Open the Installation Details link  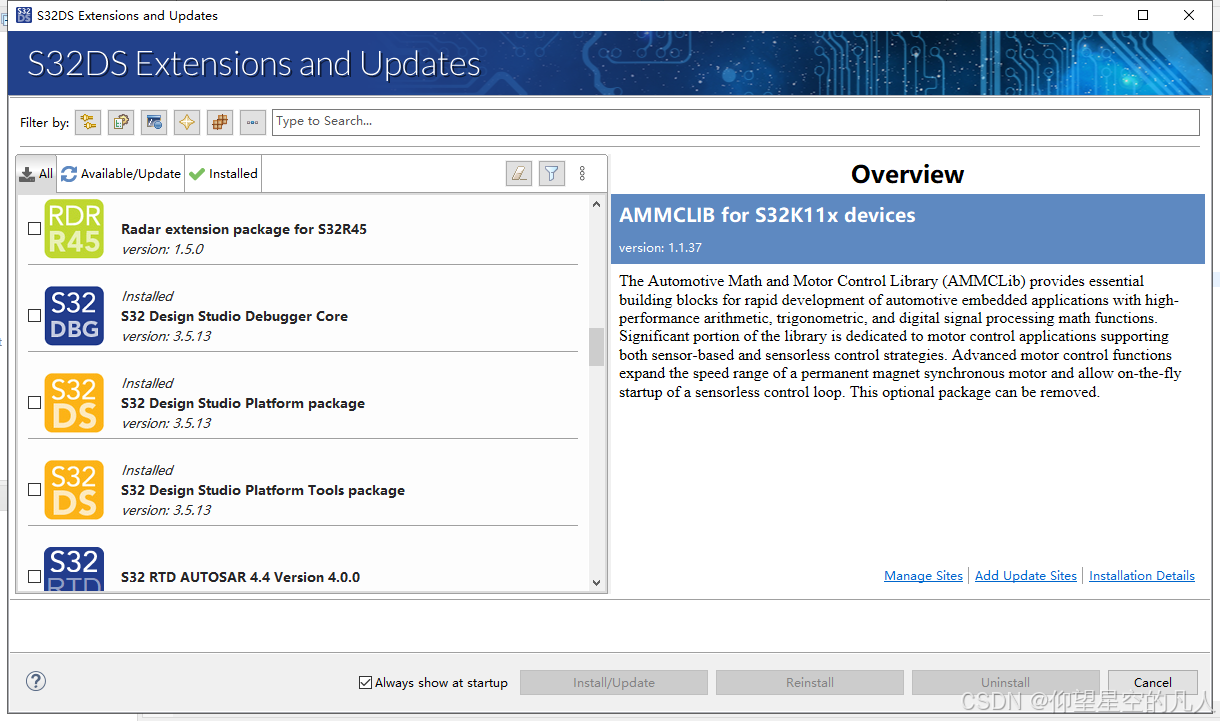(1142, 576)
